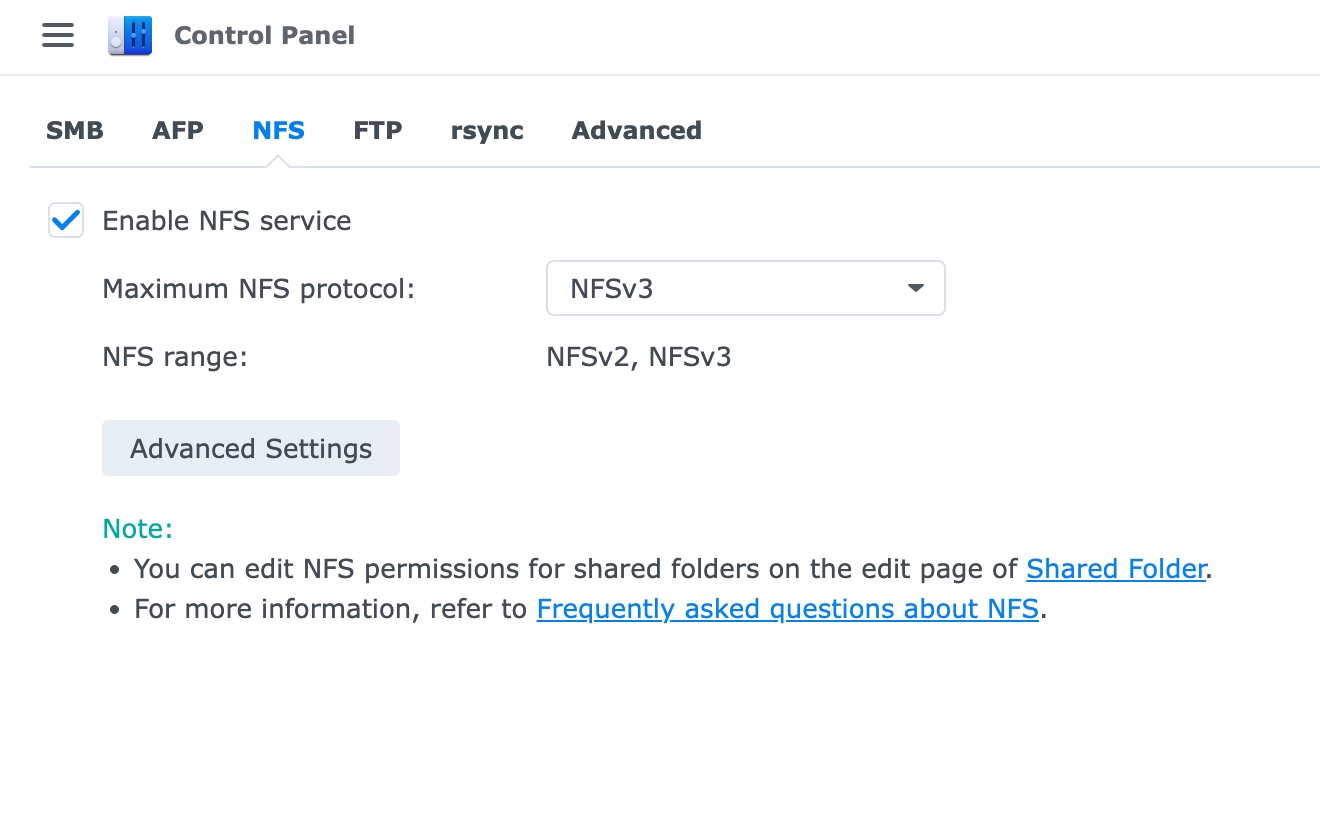Uncheck the Enable NFS service checkbox
Viewport: 1320px width, 826px height.
tap(66, 220)
